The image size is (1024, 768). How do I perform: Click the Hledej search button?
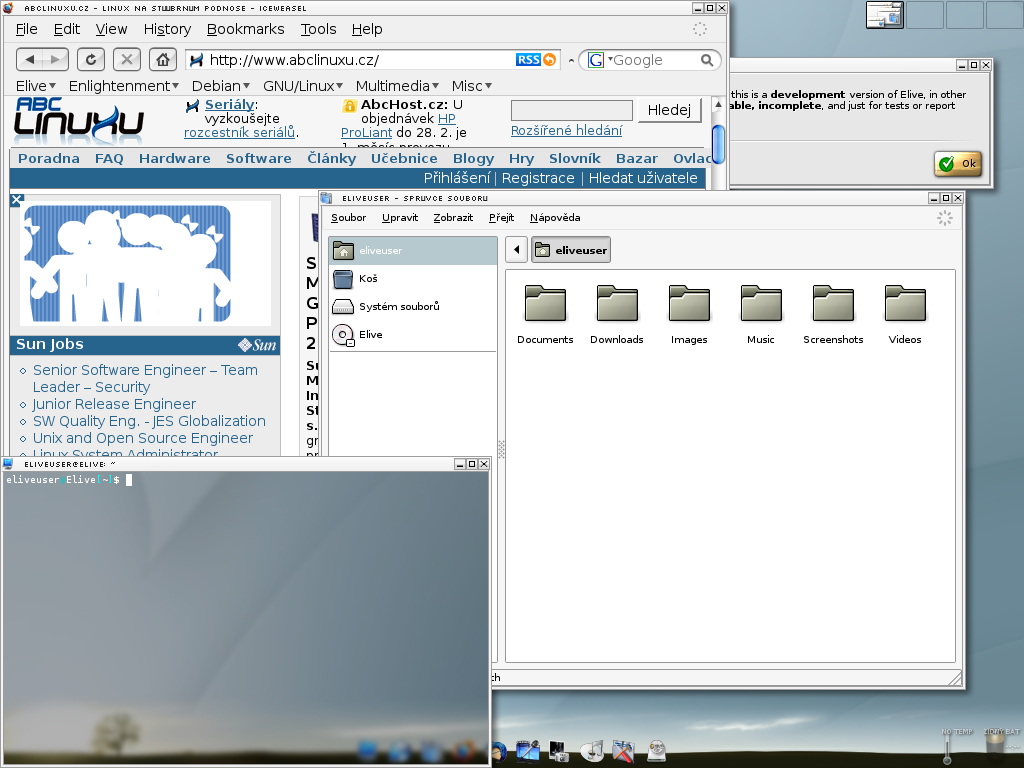tap(669, 110)
